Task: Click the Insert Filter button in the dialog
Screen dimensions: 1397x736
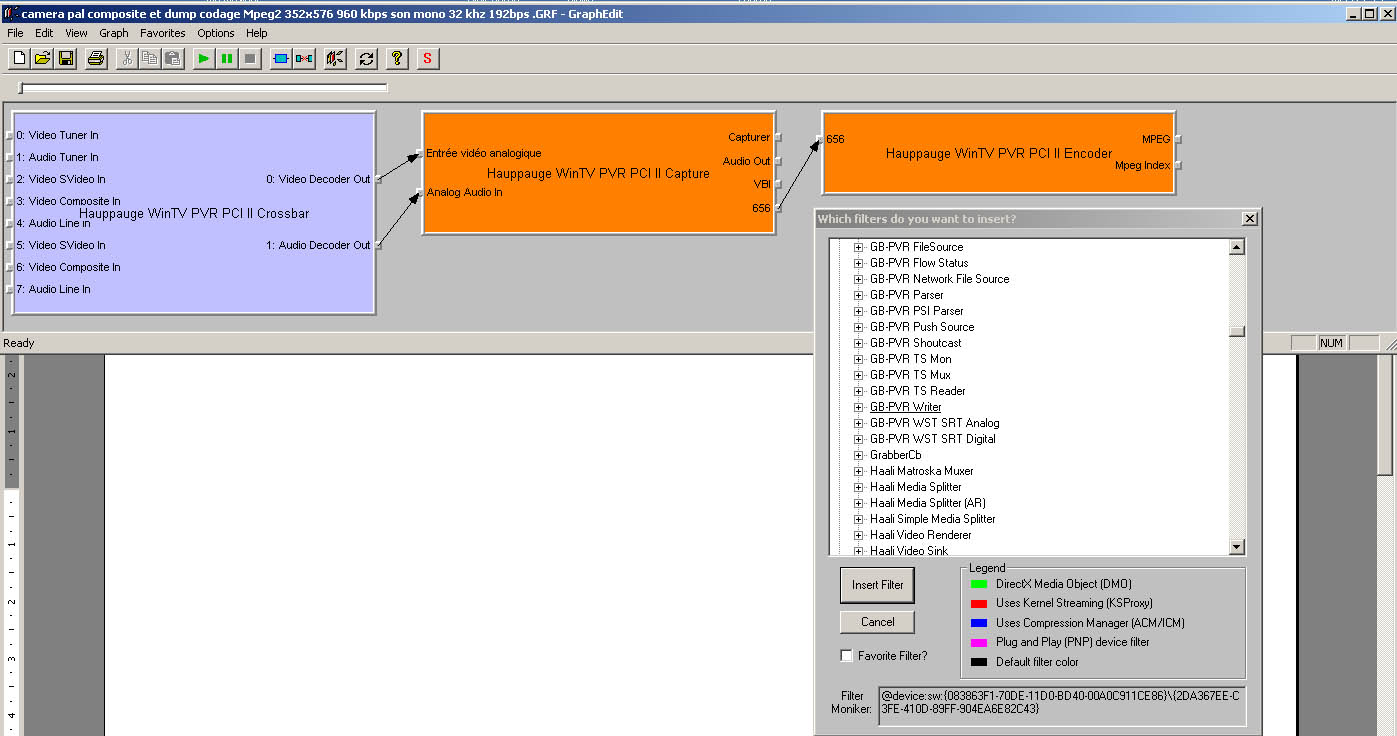Action: (878, 585)
